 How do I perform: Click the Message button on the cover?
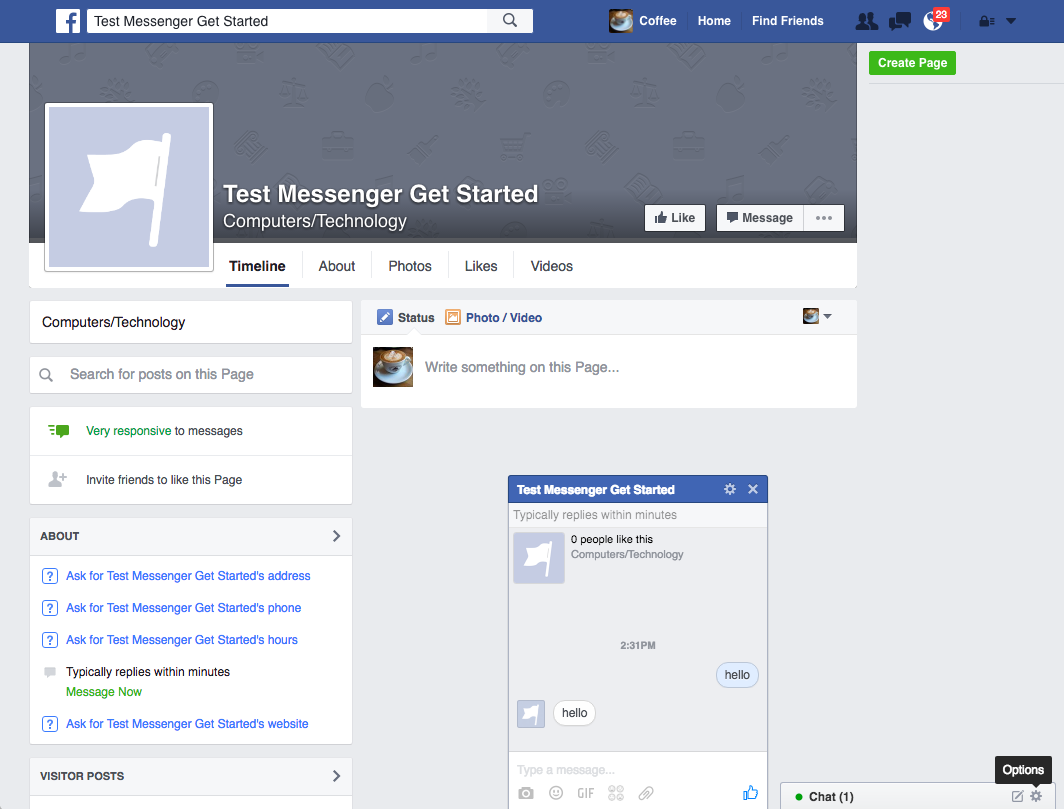[759, 218]
